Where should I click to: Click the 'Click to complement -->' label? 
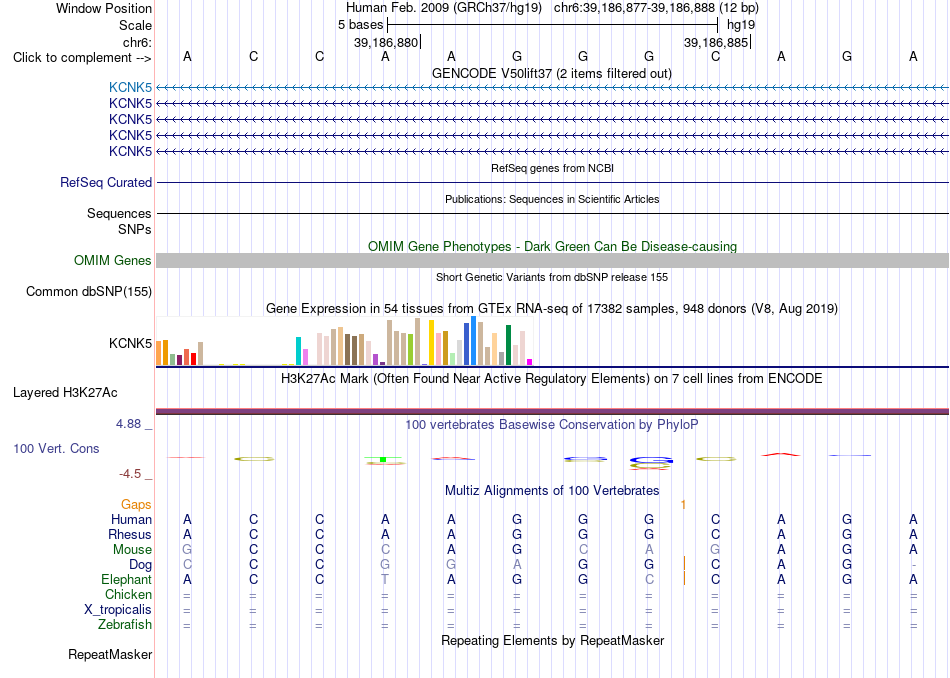(x=82, y=58)
